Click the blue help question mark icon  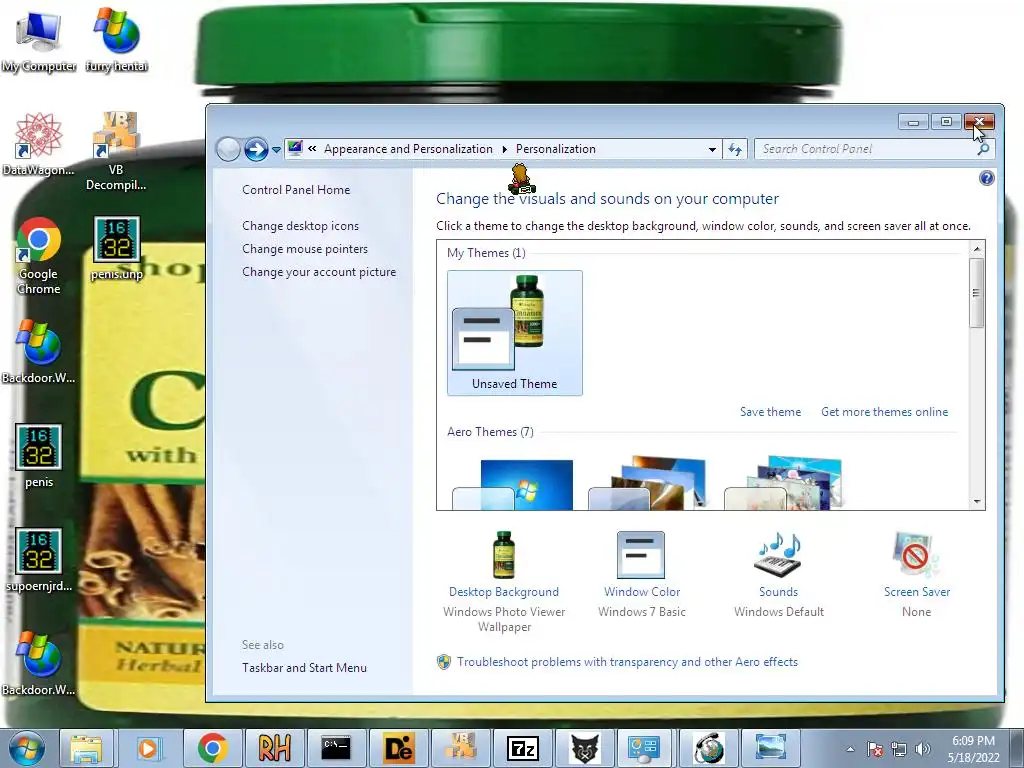click(986, 178)
